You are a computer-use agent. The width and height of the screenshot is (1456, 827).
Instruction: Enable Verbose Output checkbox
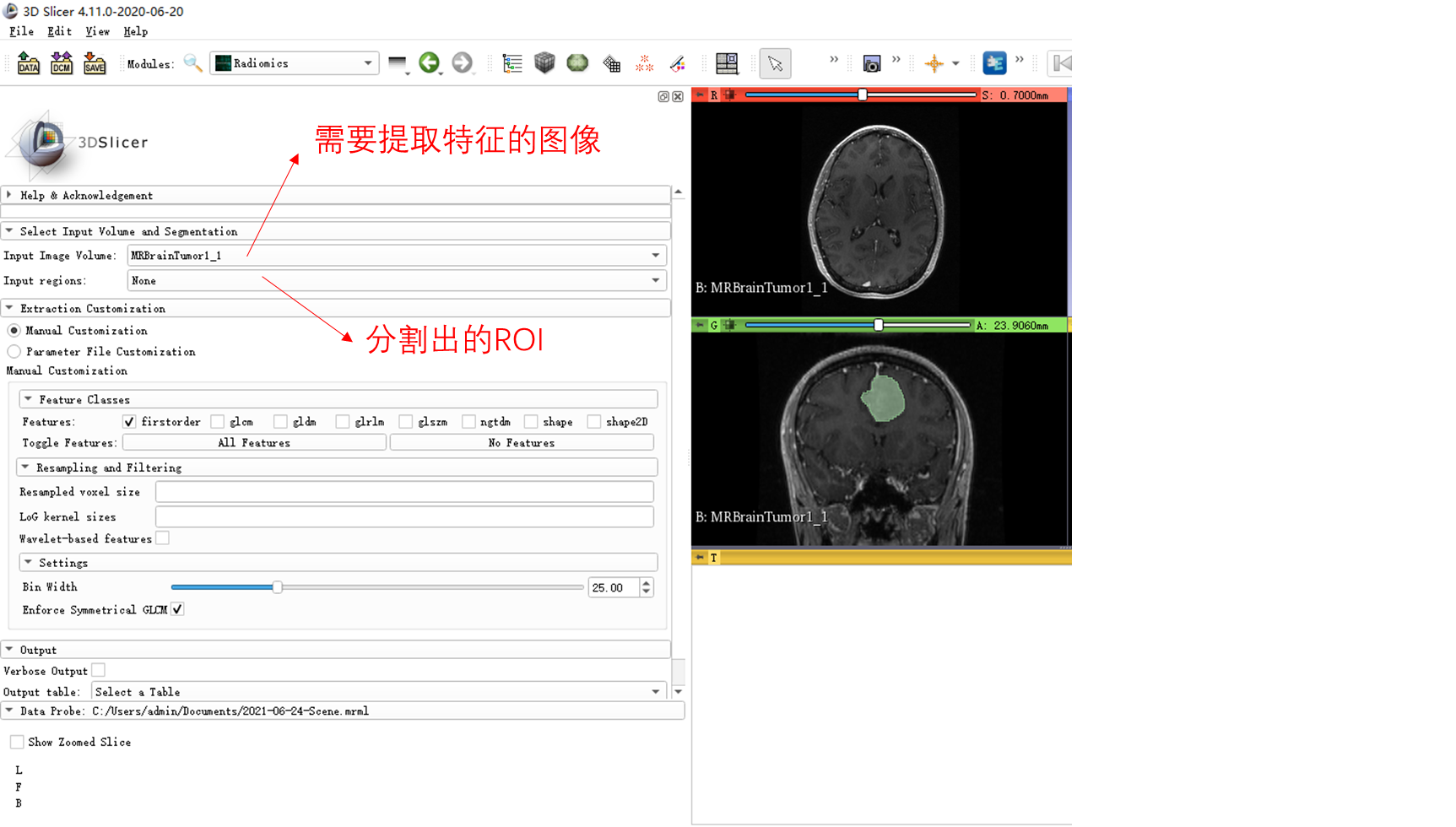click(99, 670)
